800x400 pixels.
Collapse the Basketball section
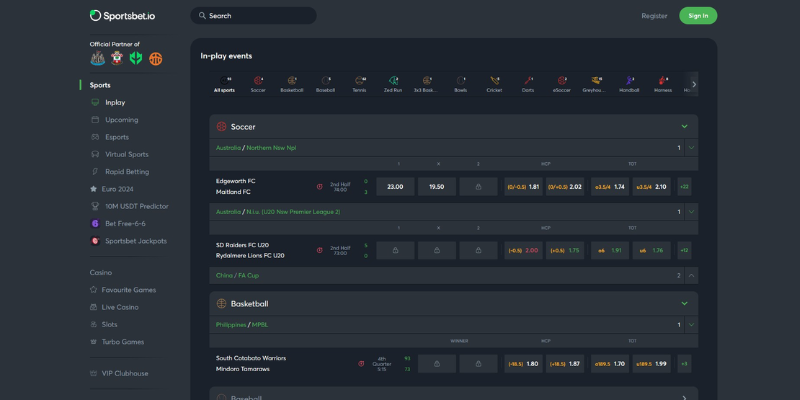(685, 304)
